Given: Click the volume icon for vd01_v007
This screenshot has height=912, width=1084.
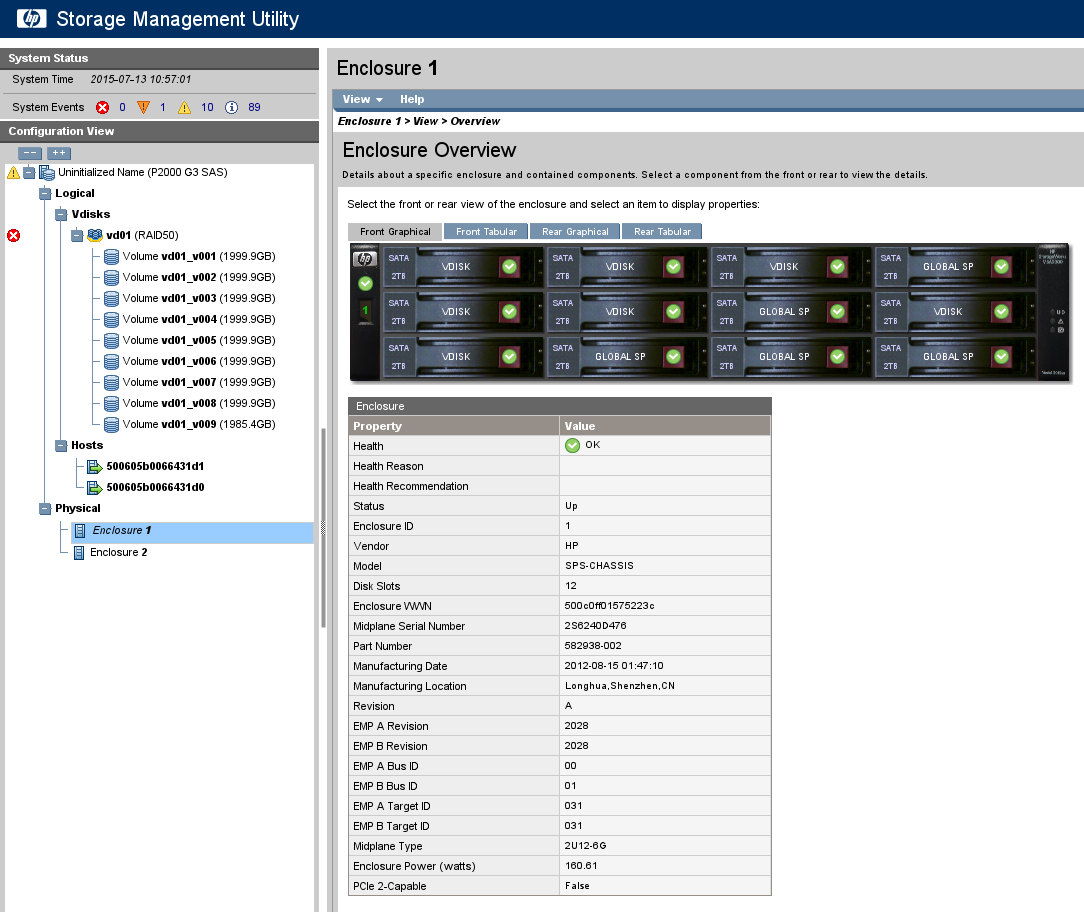Looking at the screenshot, I should pos(111,382).
